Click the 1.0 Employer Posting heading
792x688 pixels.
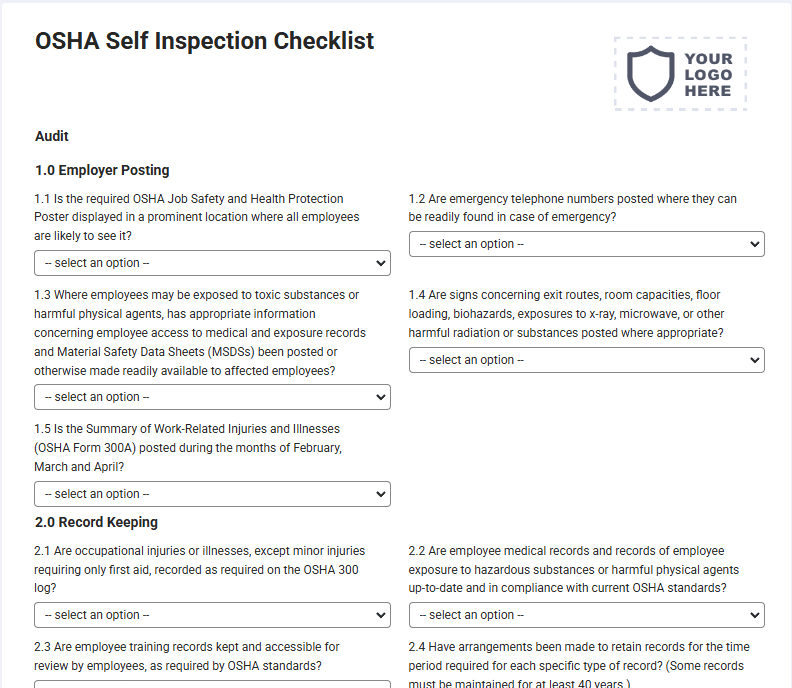[102, 170]
